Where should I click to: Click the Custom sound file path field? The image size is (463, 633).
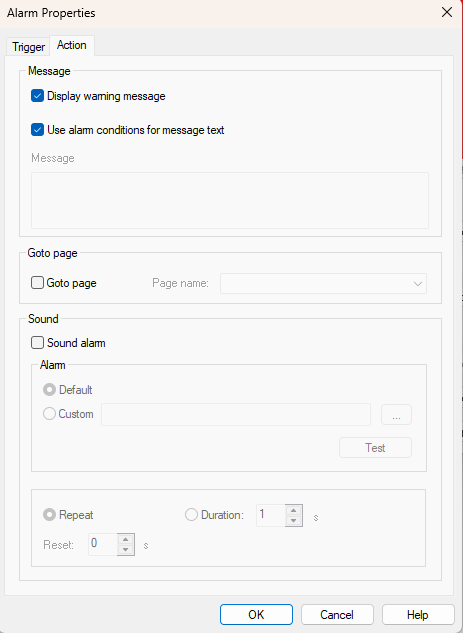pos(236,414)
